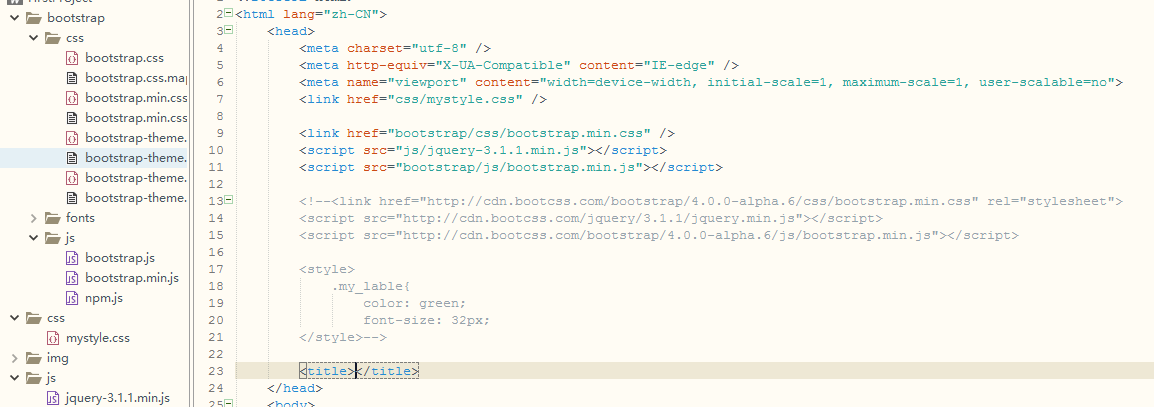Click the document icon of highlighted bootstrap-theme file
Viewport: 1154px width, 407px height.
72,158
